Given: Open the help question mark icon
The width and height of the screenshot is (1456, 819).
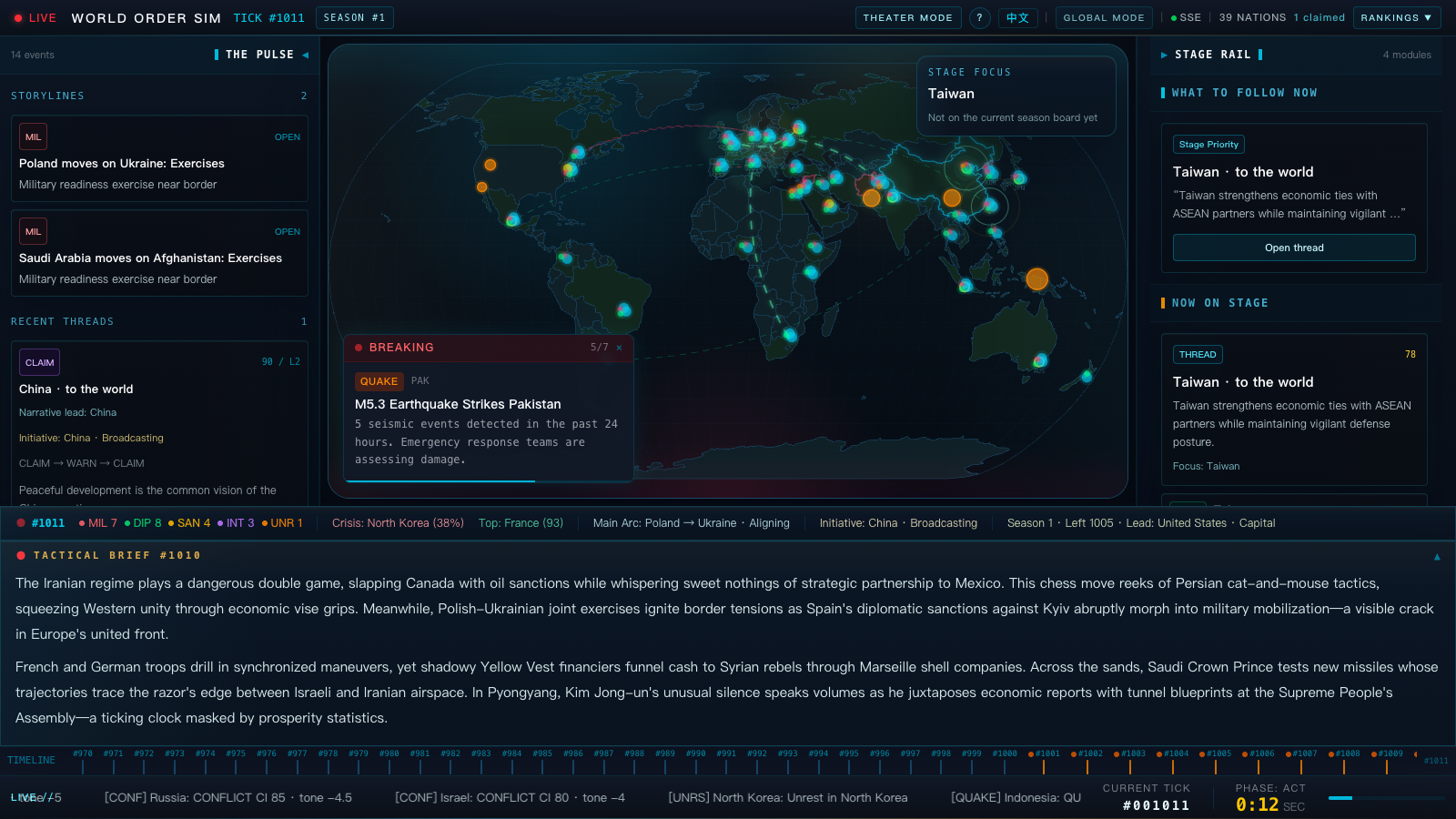Looking at the screenshot, I should [x=980, y=17].
